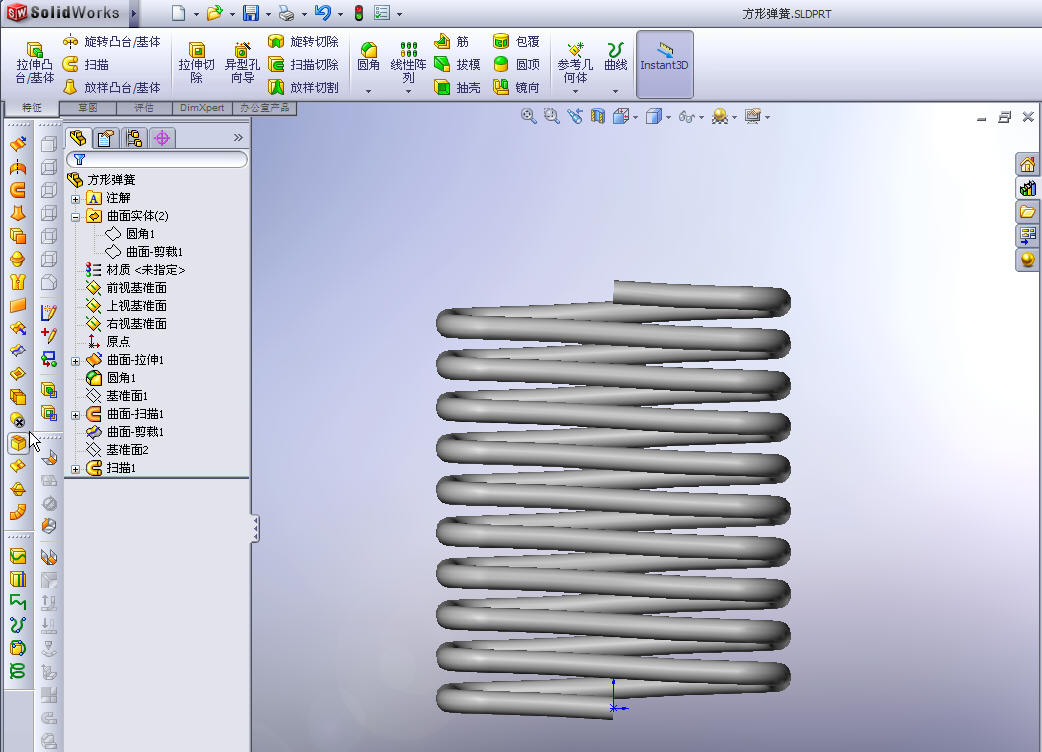Select the Wrap (包覆) tool

[516, 41]
